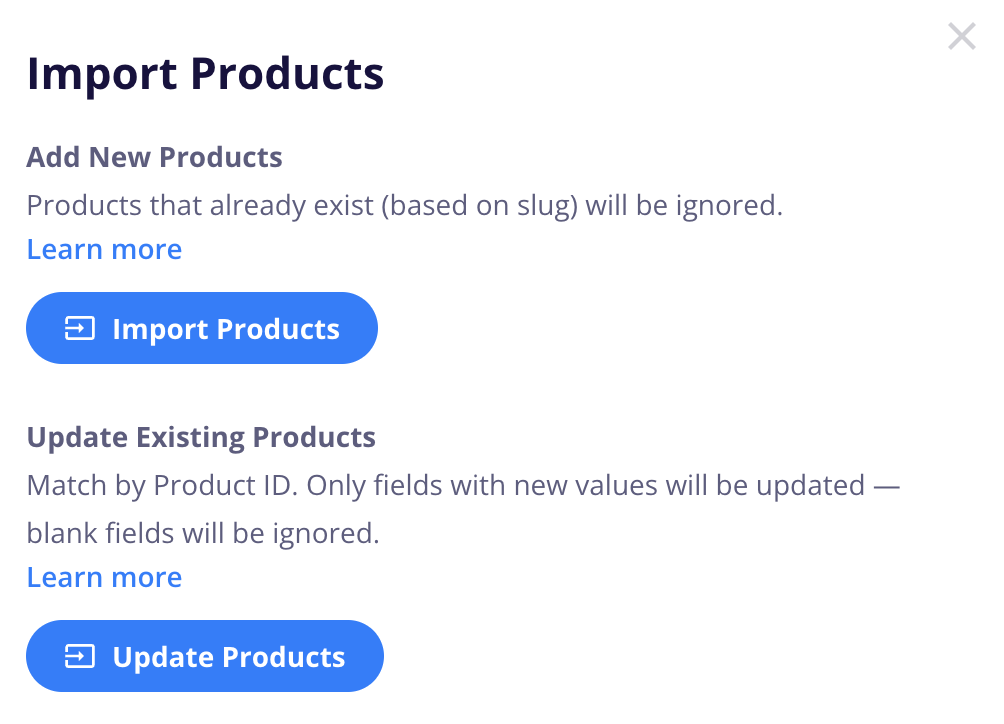Click the 'Update Products' label text on blue button
The image size is (1004, 724).
229,657
